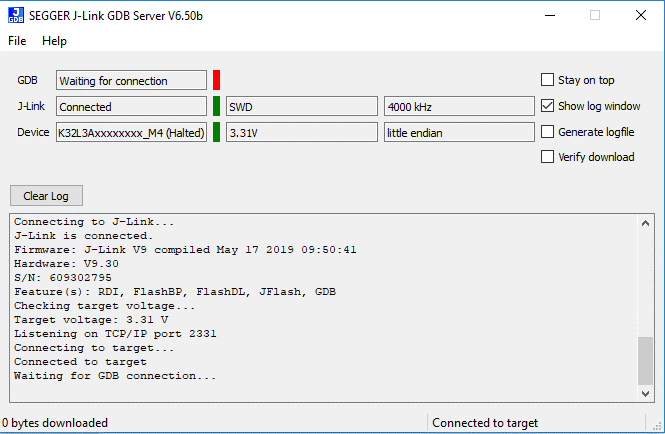This screenshot has width=665, height=434.
Task: Open the Help menu
Action: click(54, 41)
